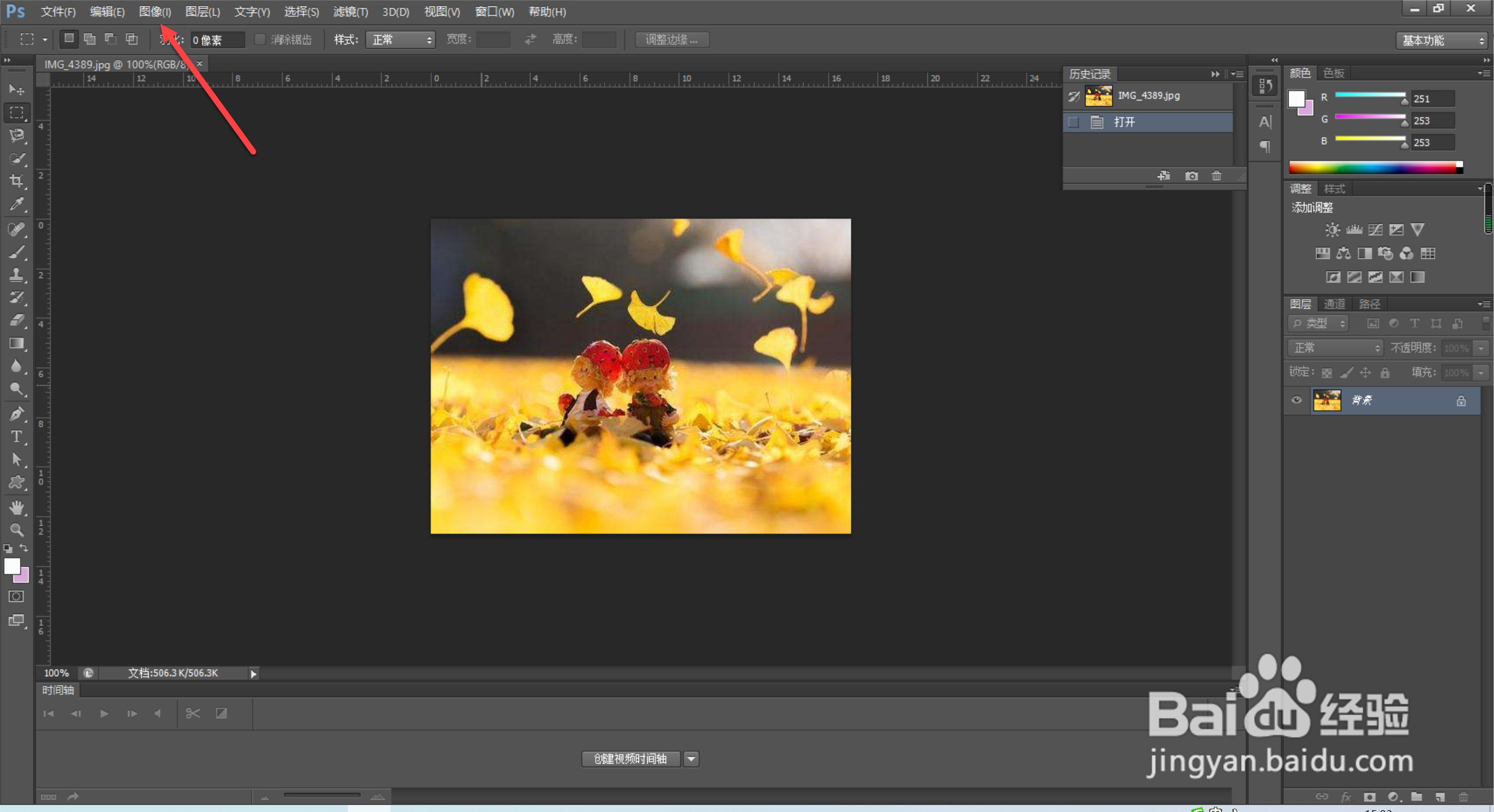Select the Hand tool
Viewport: 1494px width, 812px height.
pyautogui.click(x=16, y=508)
